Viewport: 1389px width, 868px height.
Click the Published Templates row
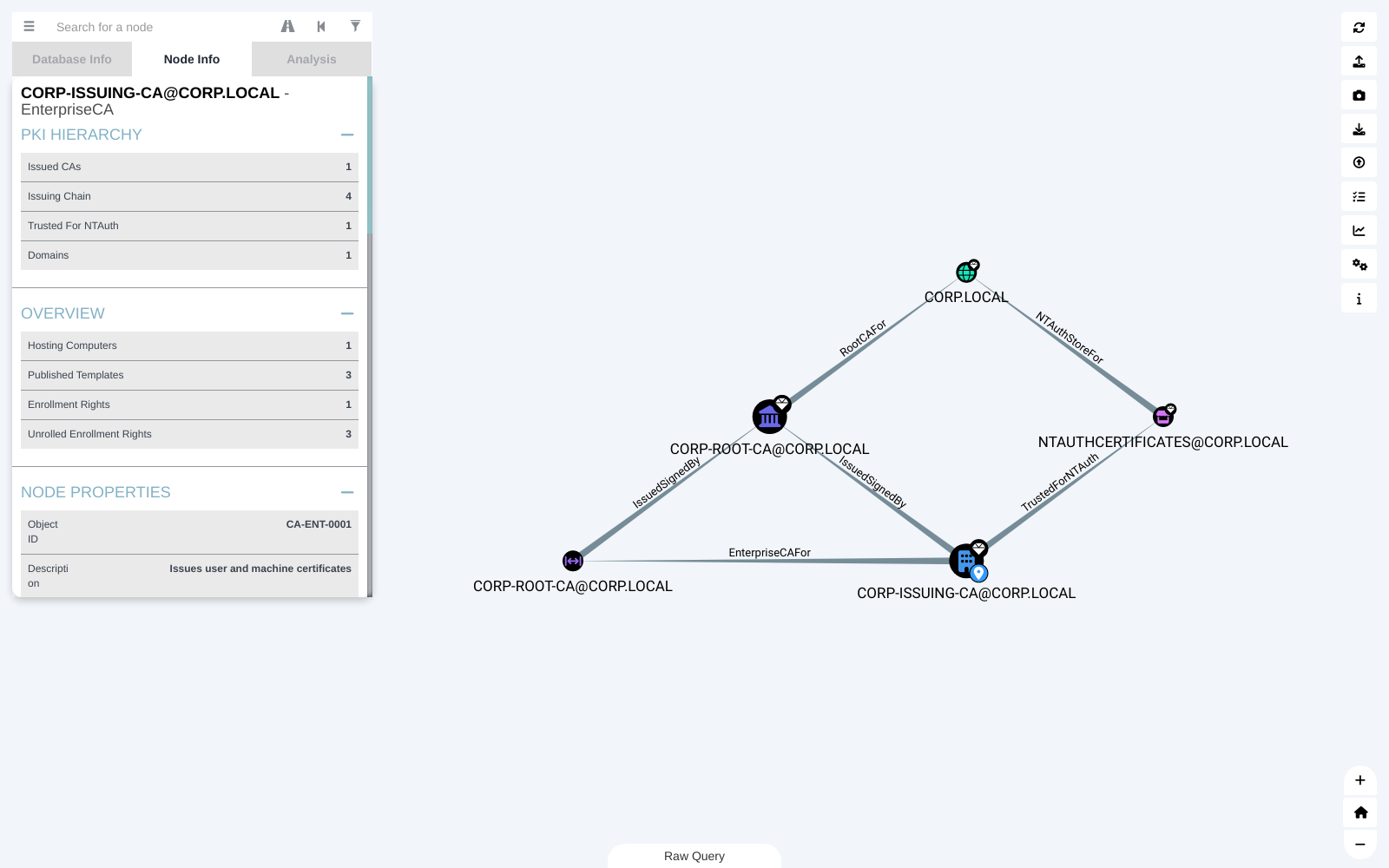click(189, 375)
